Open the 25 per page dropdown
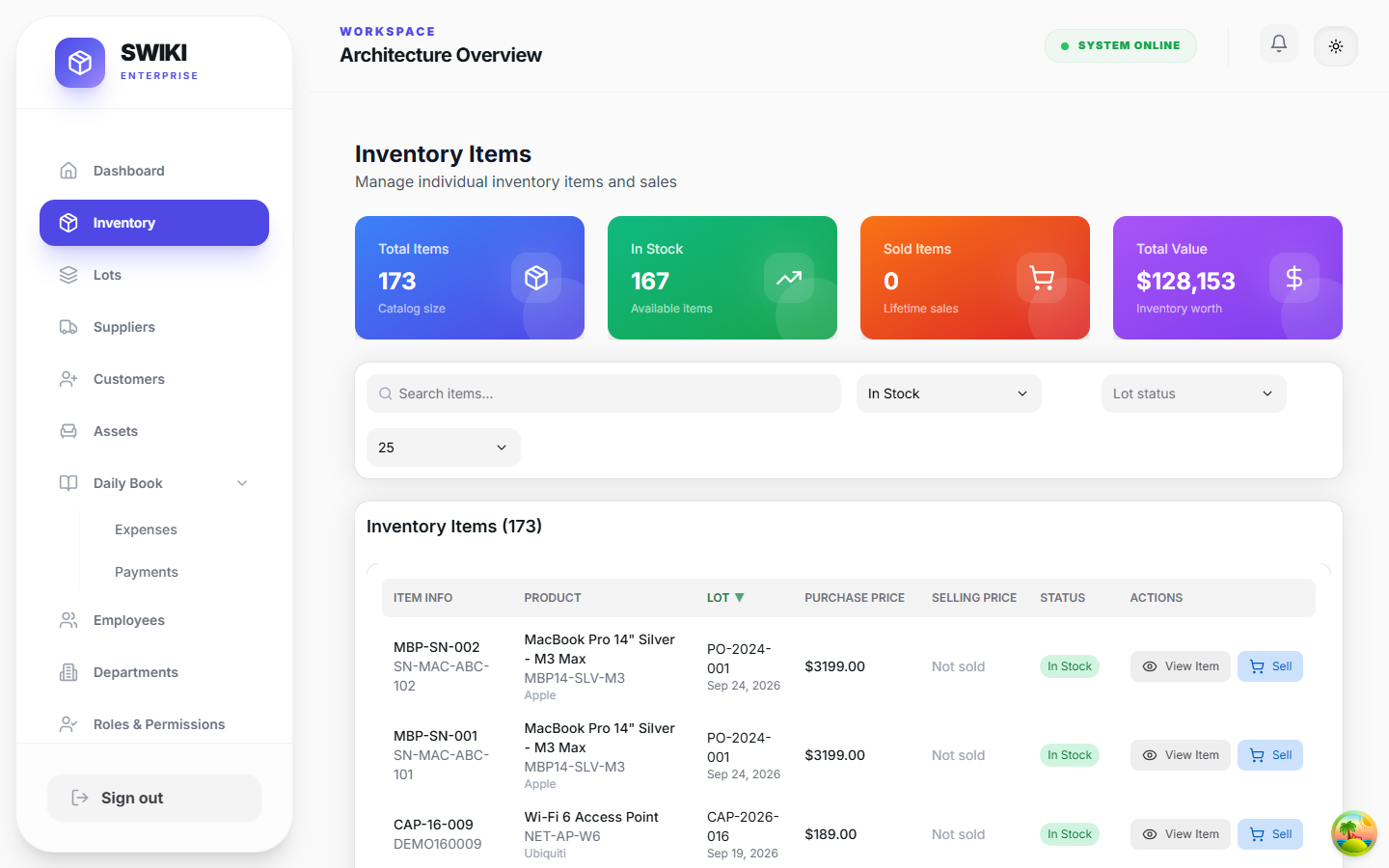Image resolution: width=1389 pixels, height=868 pixels. [444, 448]
